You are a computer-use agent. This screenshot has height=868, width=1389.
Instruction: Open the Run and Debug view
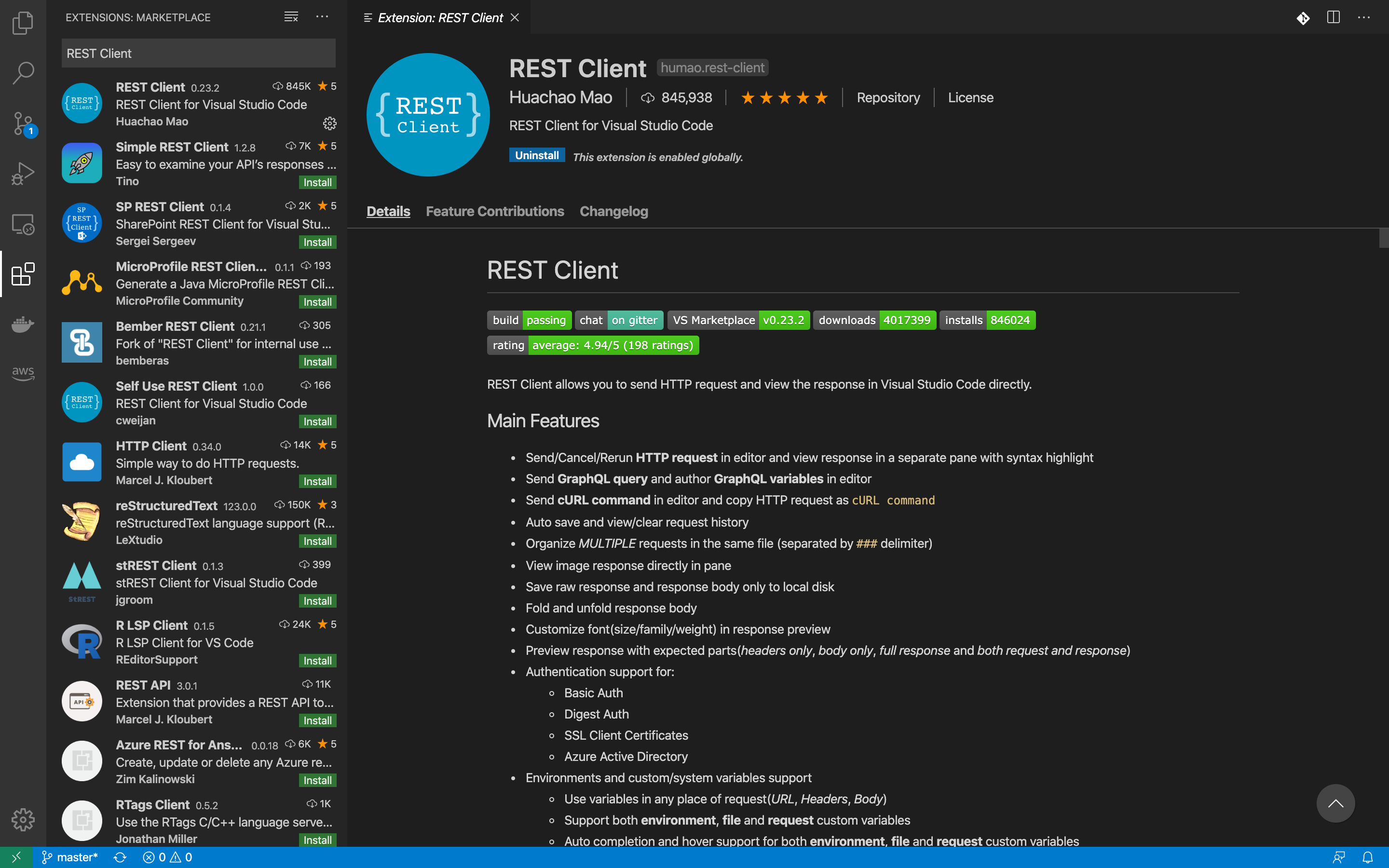click(x=23, y=174)
